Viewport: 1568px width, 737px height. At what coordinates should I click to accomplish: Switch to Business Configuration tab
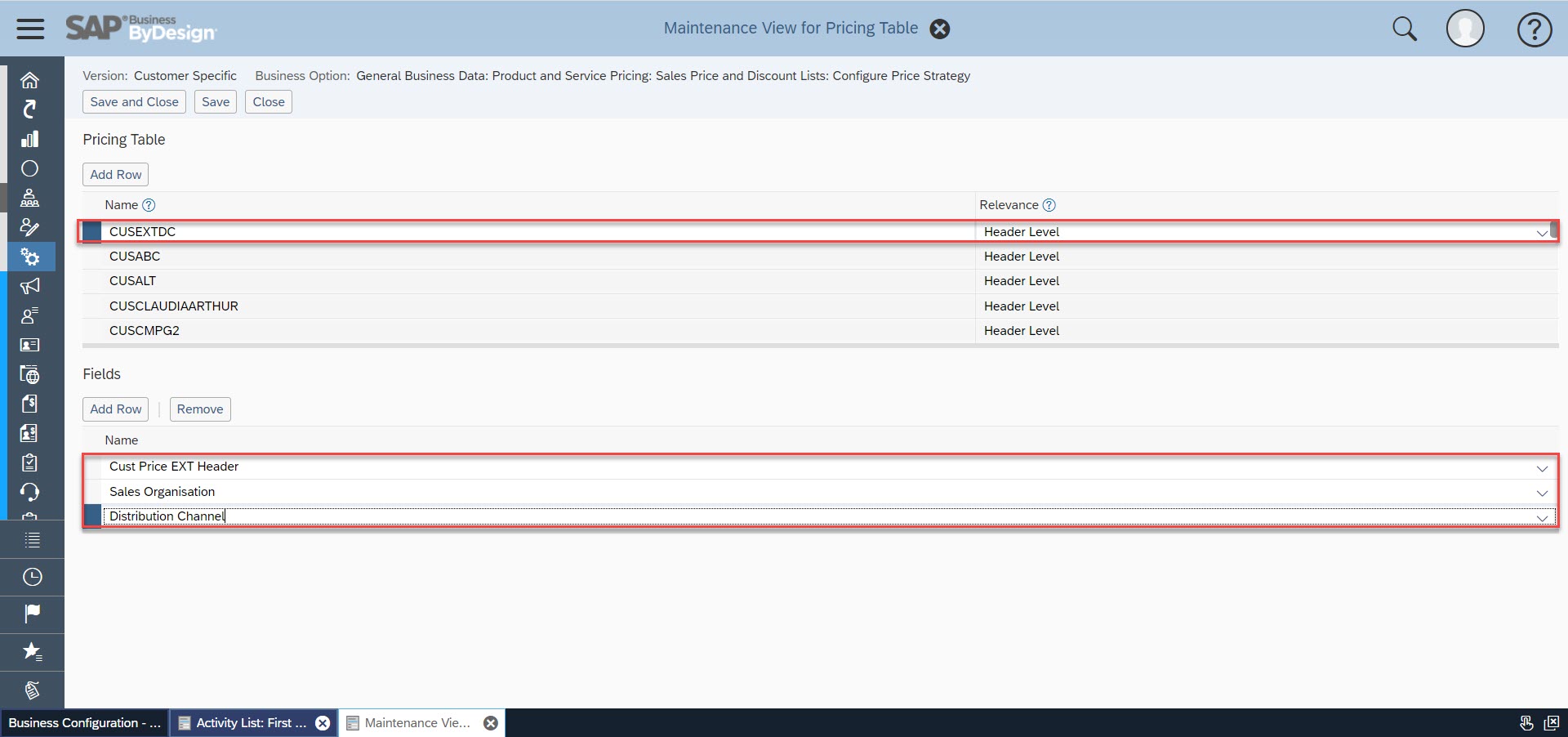[x=84, y=723]
